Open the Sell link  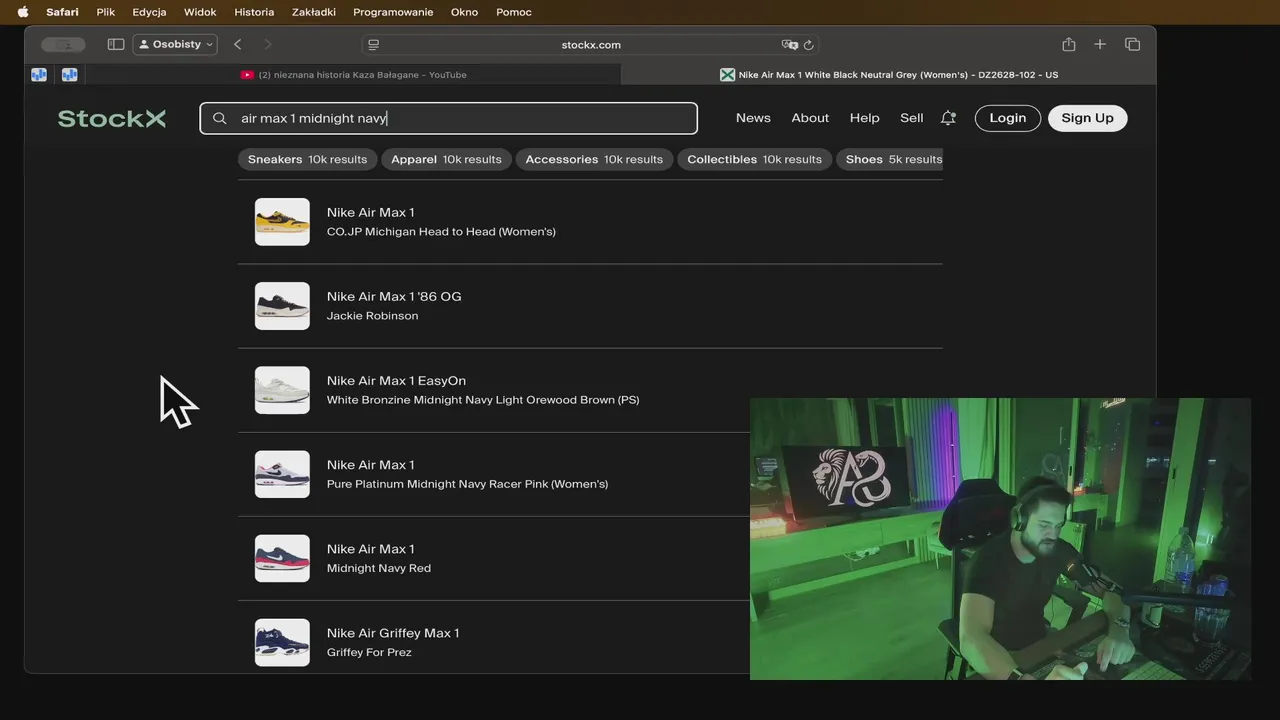click(911, 118)
